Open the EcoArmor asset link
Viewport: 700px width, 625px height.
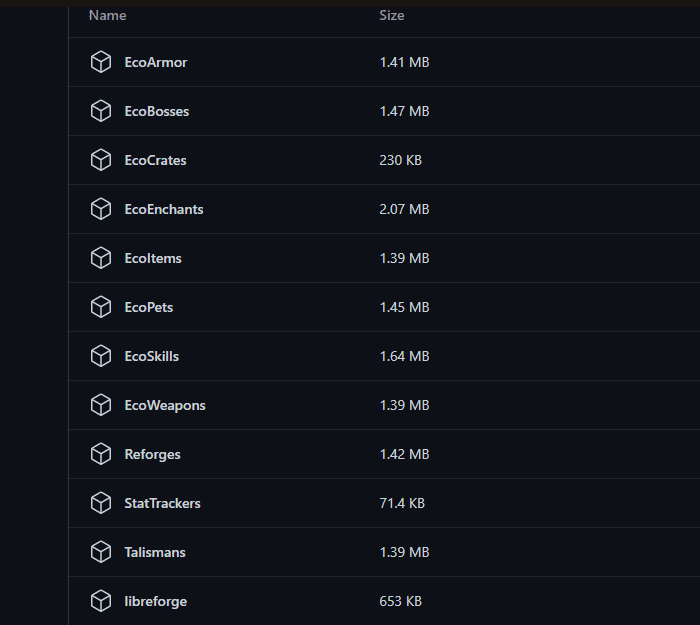(155, 62)
